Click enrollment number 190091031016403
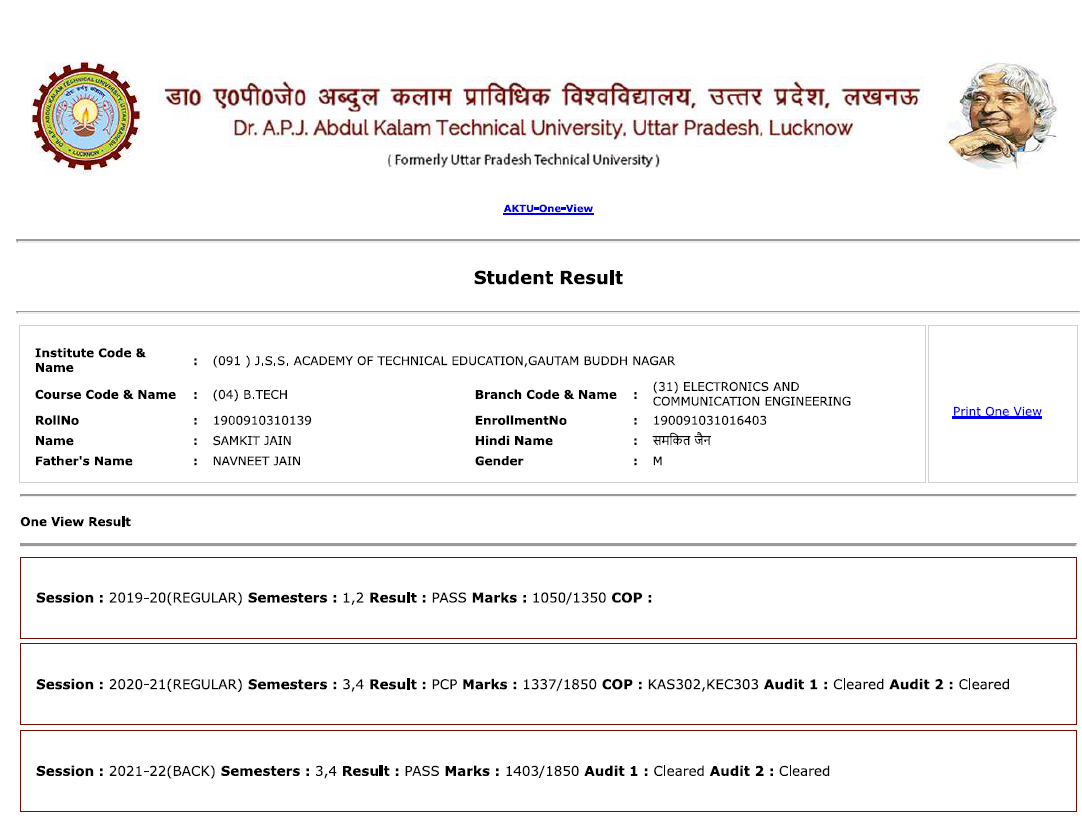Image resolution: width=1082 pixels, height=822 pixels. [709, 421]
